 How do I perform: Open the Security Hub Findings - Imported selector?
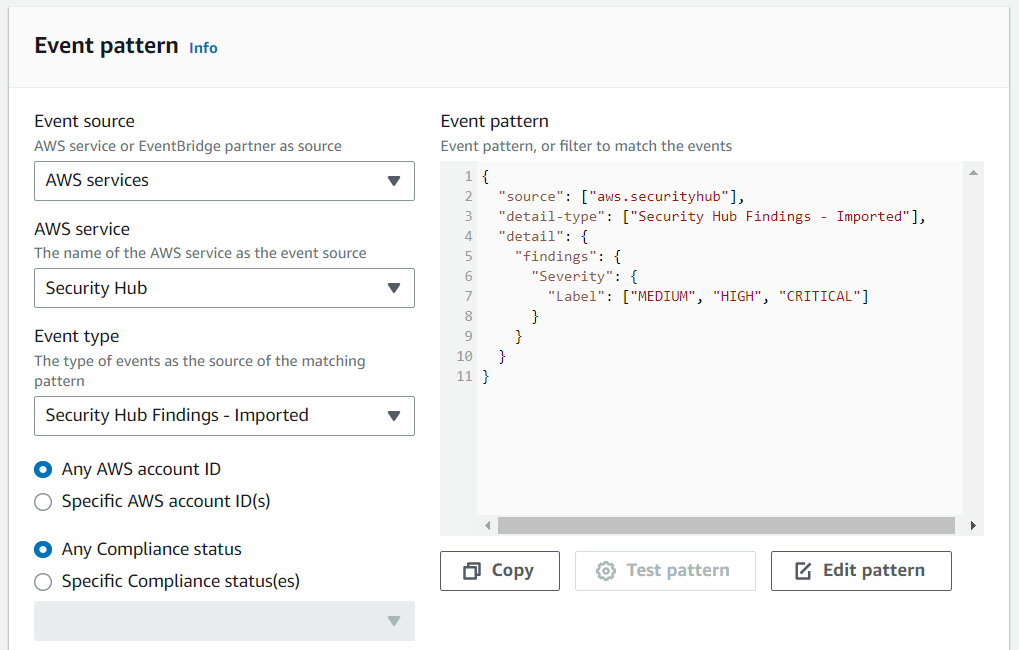point(224,416)
